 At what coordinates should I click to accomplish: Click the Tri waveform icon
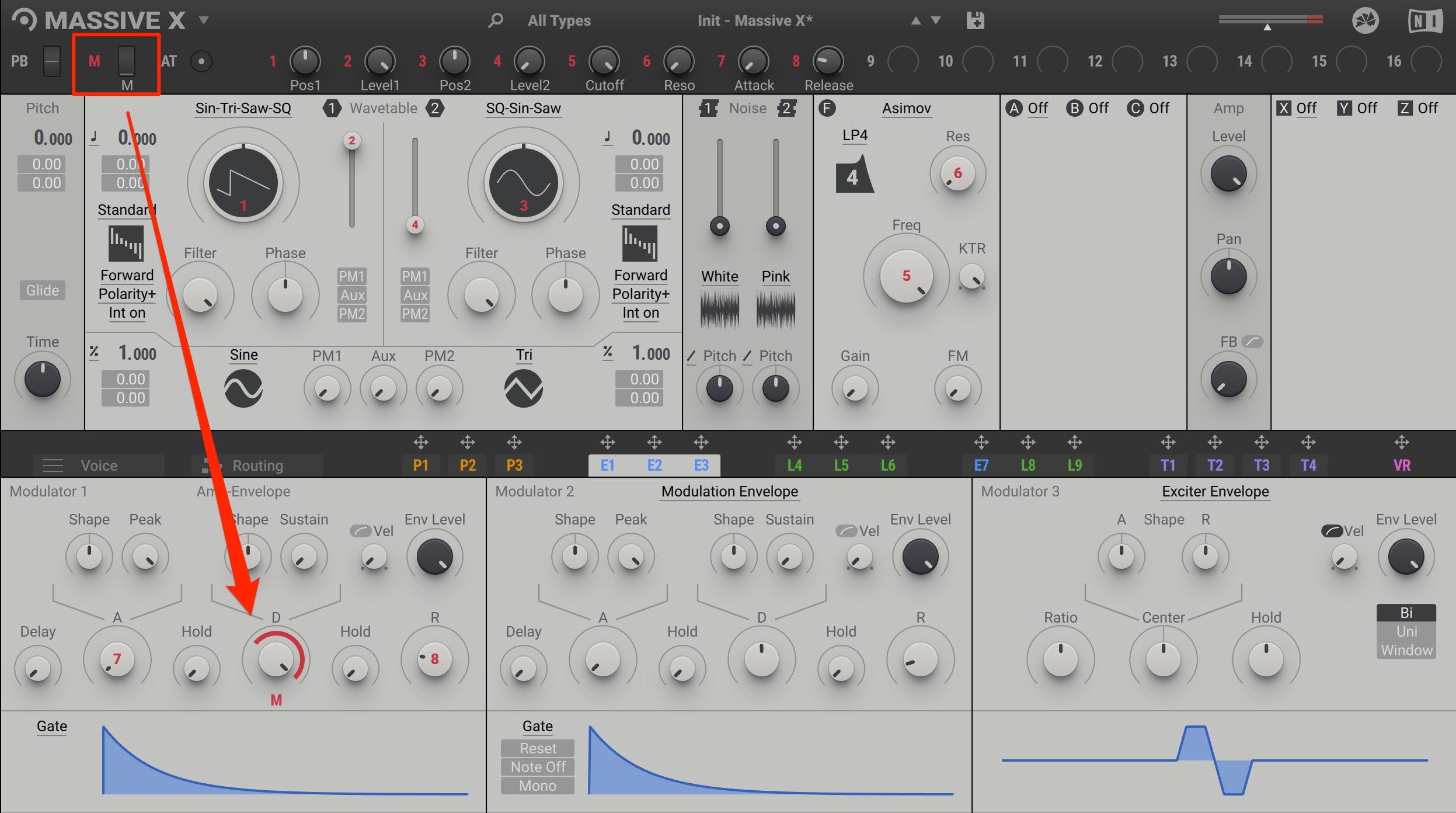click(524, 388)
